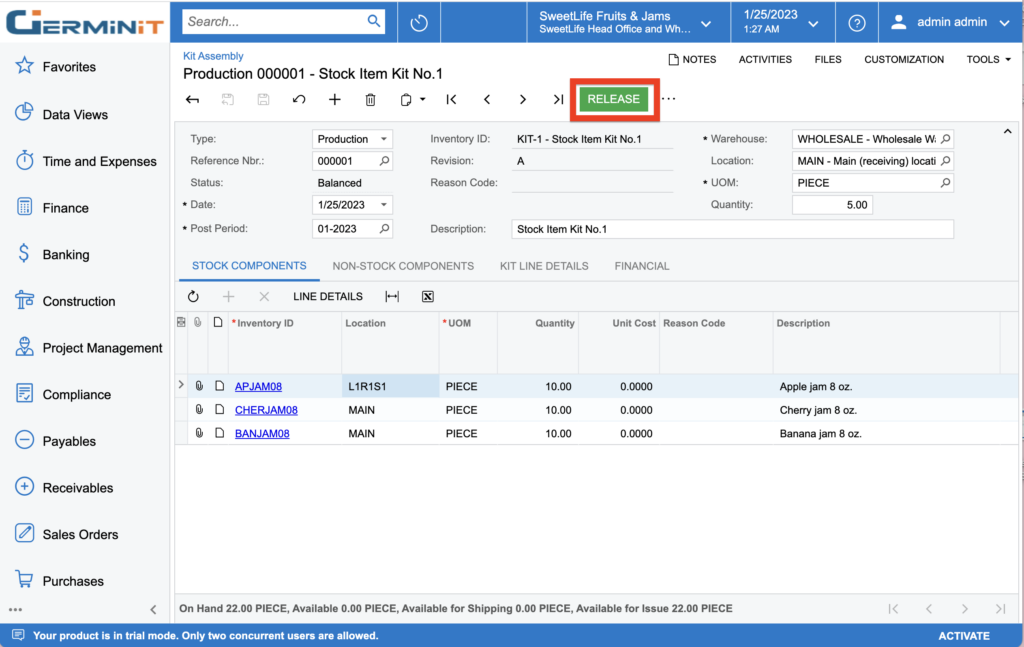1024x647 pixels.
Task: Open the recent history clock icon
Action: click(x=419, y=22)
